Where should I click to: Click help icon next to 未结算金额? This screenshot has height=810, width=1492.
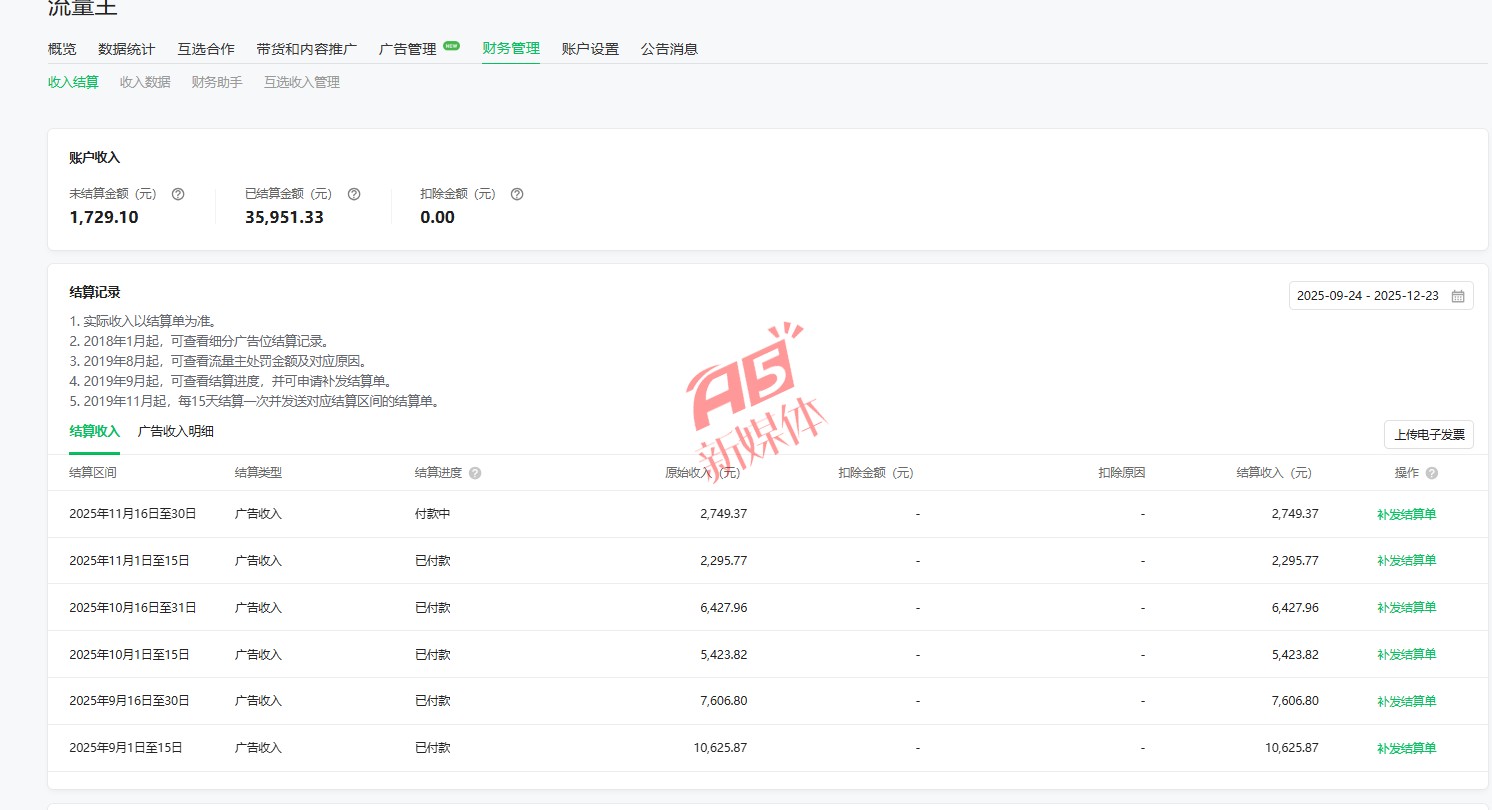(x=178, y=194)
